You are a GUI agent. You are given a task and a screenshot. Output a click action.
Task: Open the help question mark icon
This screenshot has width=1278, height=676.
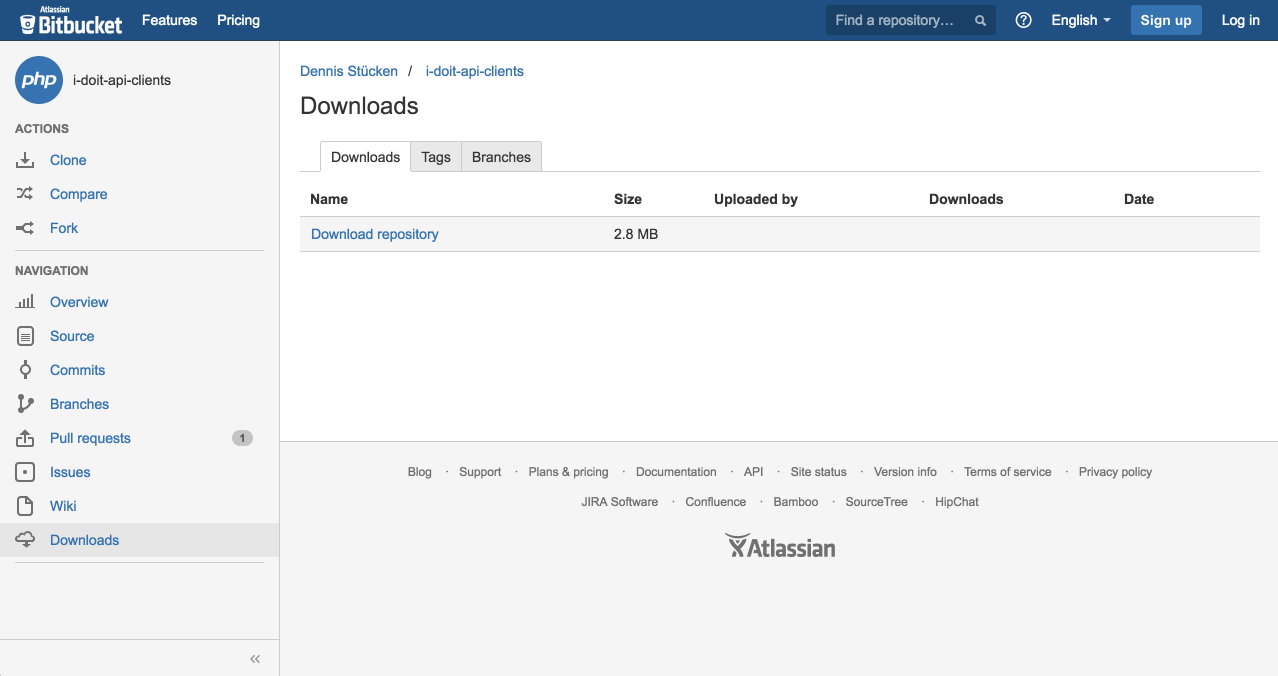point(1023,20)
